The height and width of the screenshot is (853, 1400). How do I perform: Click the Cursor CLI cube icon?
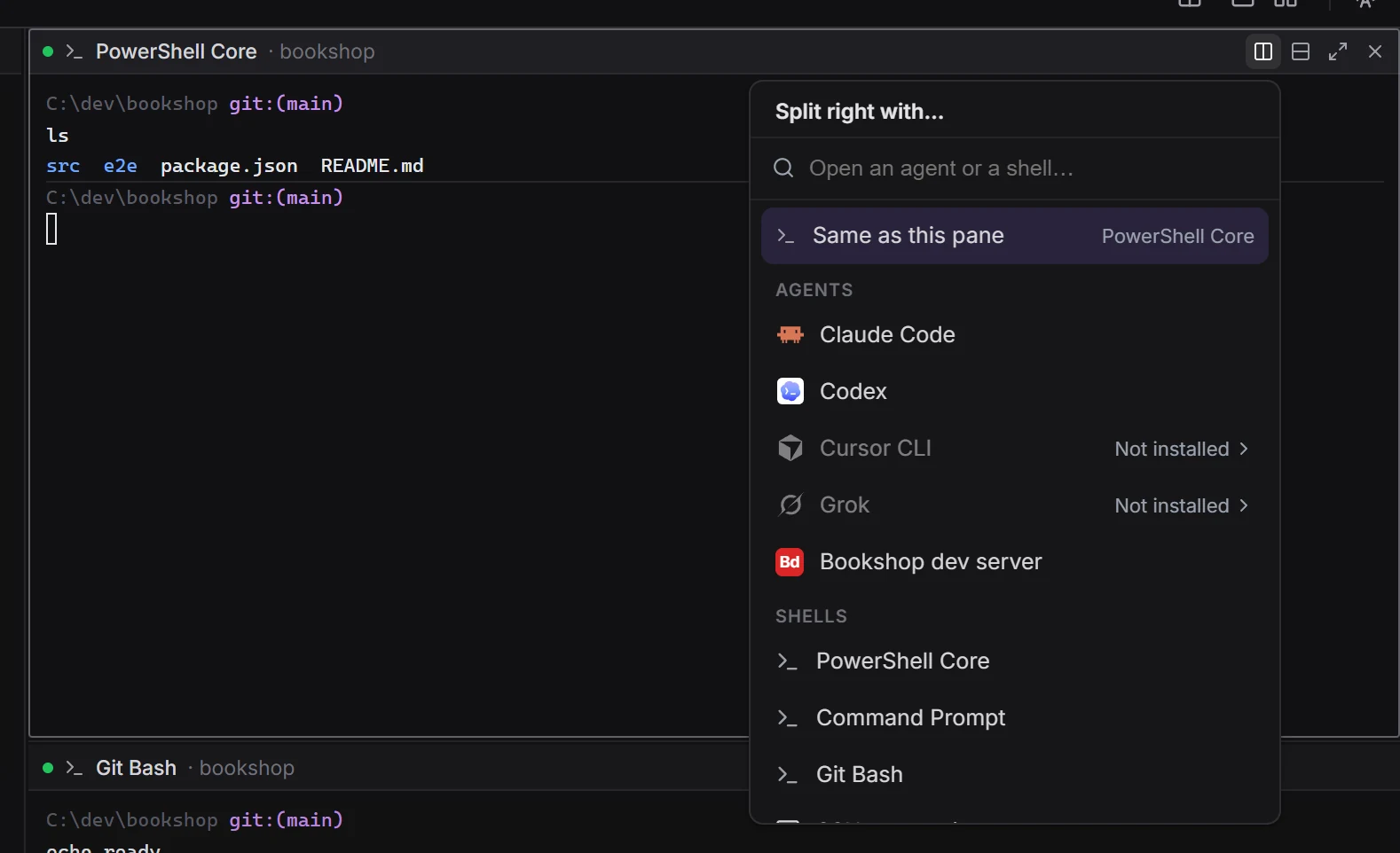790,448
